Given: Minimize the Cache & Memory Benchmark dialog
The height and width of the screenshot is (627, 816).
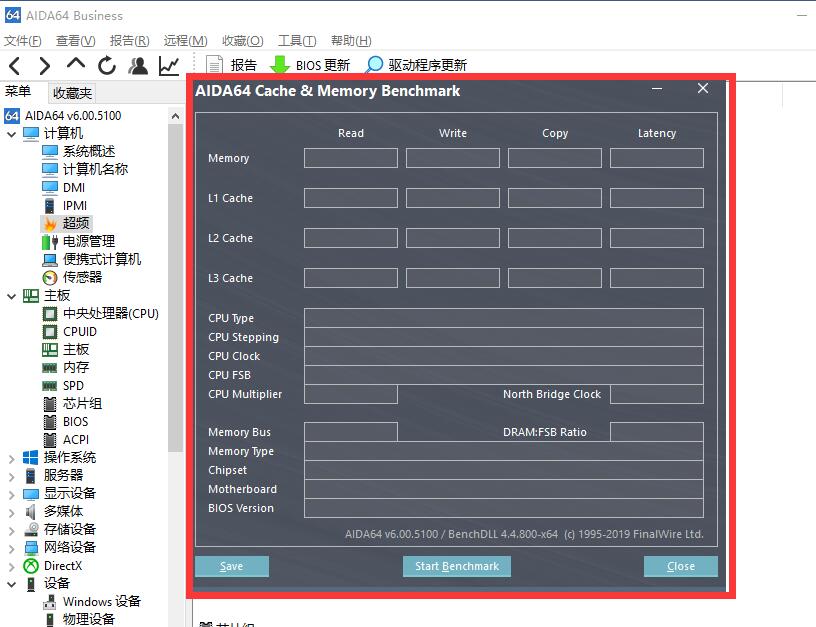Looking at the screenshot, I should pyautogui.click(x=657, y=89).
